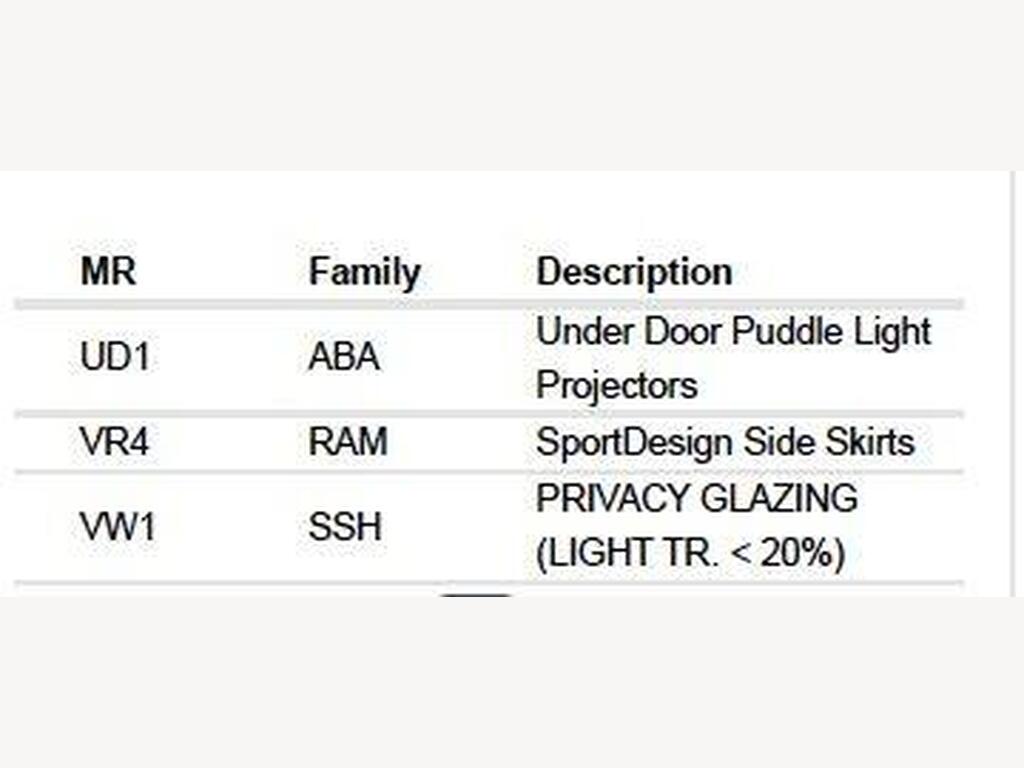
Task: Click the word Projectors in the description
Action: pos(616,385)
